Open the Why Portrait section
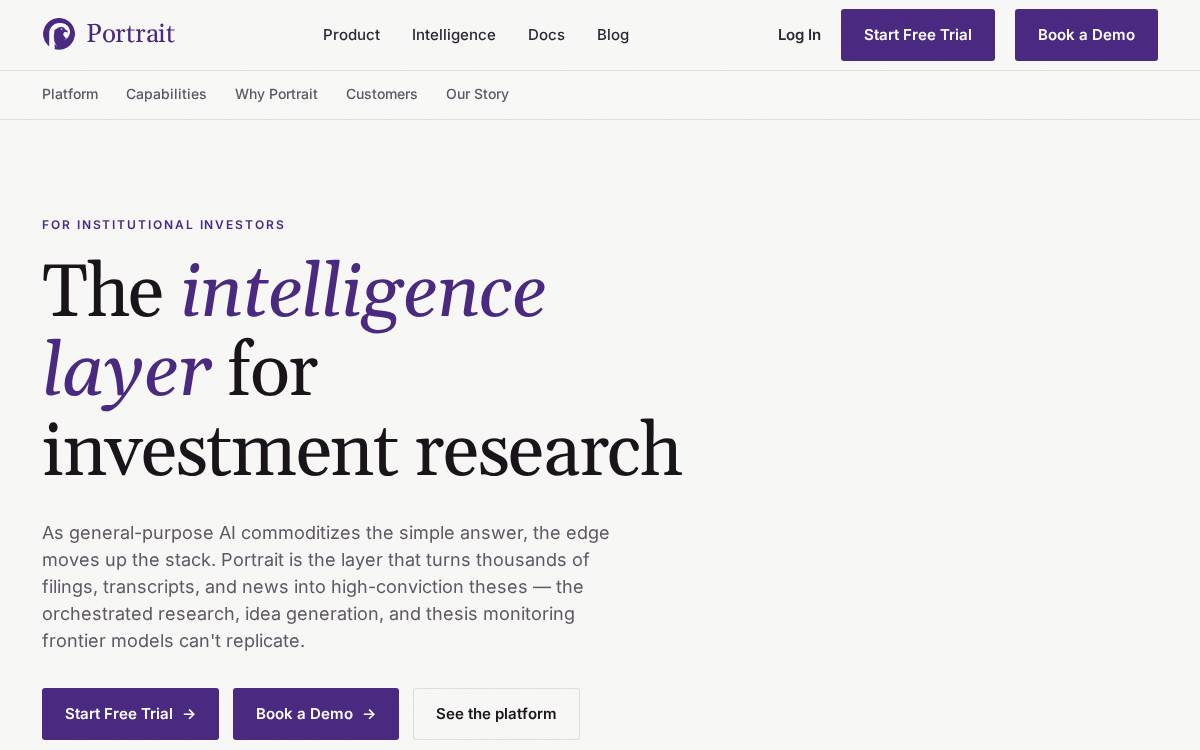The height and width of the screenshot is (750, 1200). click(x=276, y=94)
